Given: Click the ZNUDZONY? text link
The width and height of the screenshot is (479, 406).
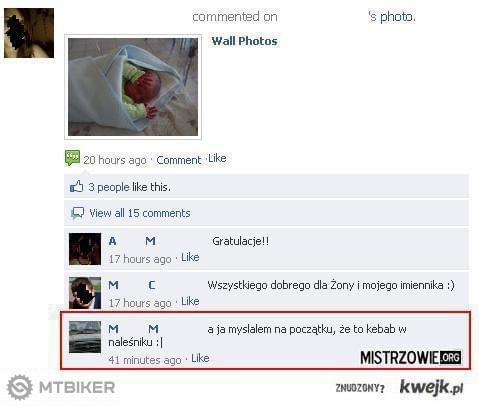Looking at the screenshot, I should point(360,388).
